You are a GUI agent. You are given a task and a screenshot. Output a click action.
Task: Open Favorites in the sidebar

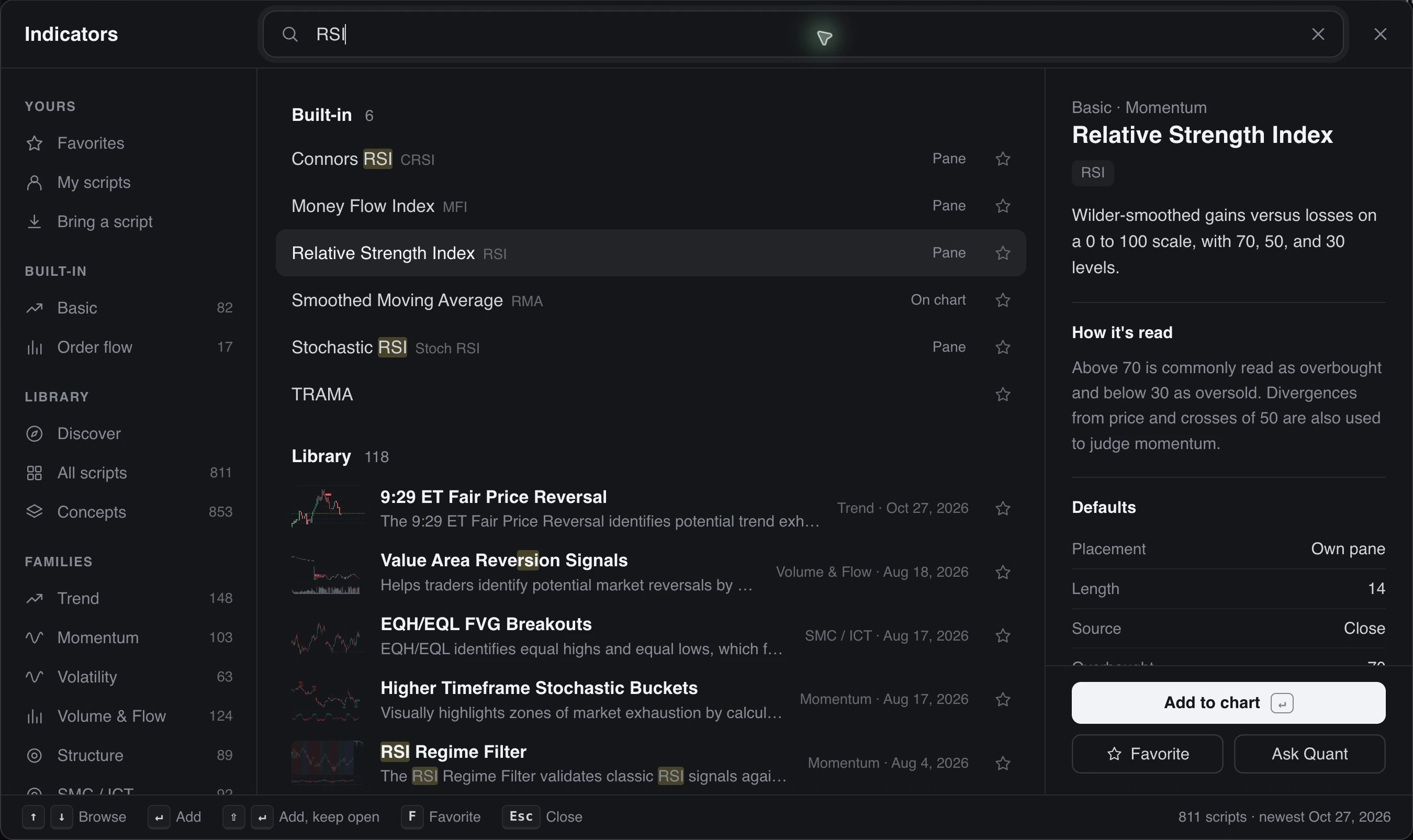coord(129,143)
